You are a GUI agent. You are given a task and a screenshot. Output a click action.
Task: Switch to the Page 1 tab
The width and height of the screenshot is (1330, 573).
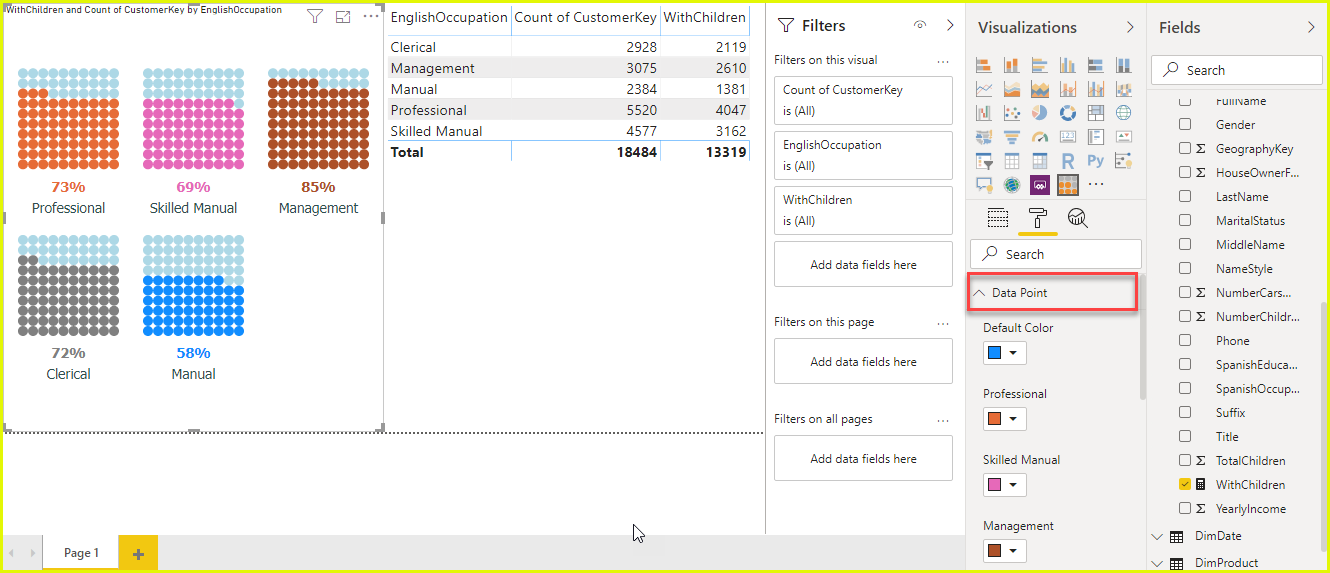click(x=81, y=553)
